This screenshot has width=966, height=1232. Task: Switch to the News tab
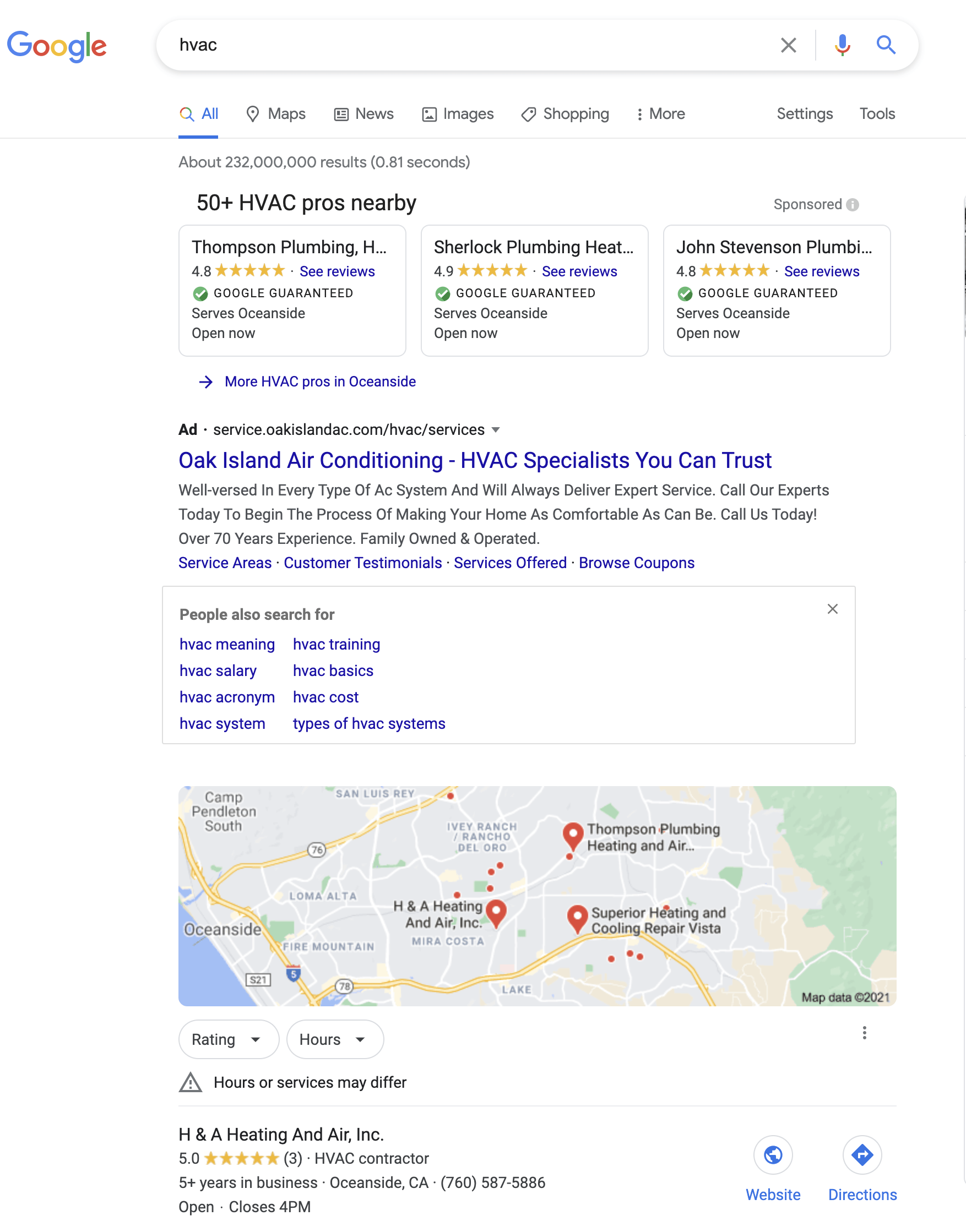[363, 114]
